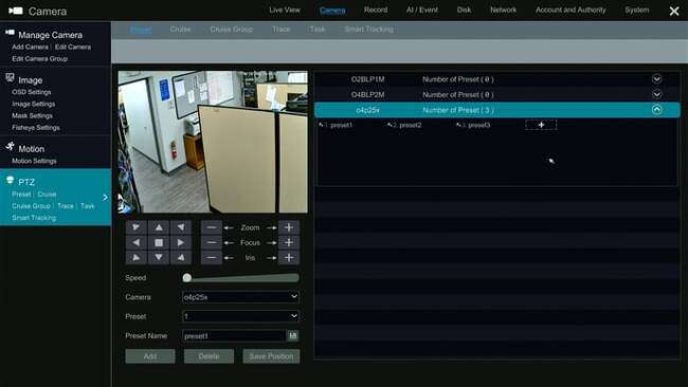Expand the O2BLP1M preset list
688x387 pixels.
coord(656,79)
